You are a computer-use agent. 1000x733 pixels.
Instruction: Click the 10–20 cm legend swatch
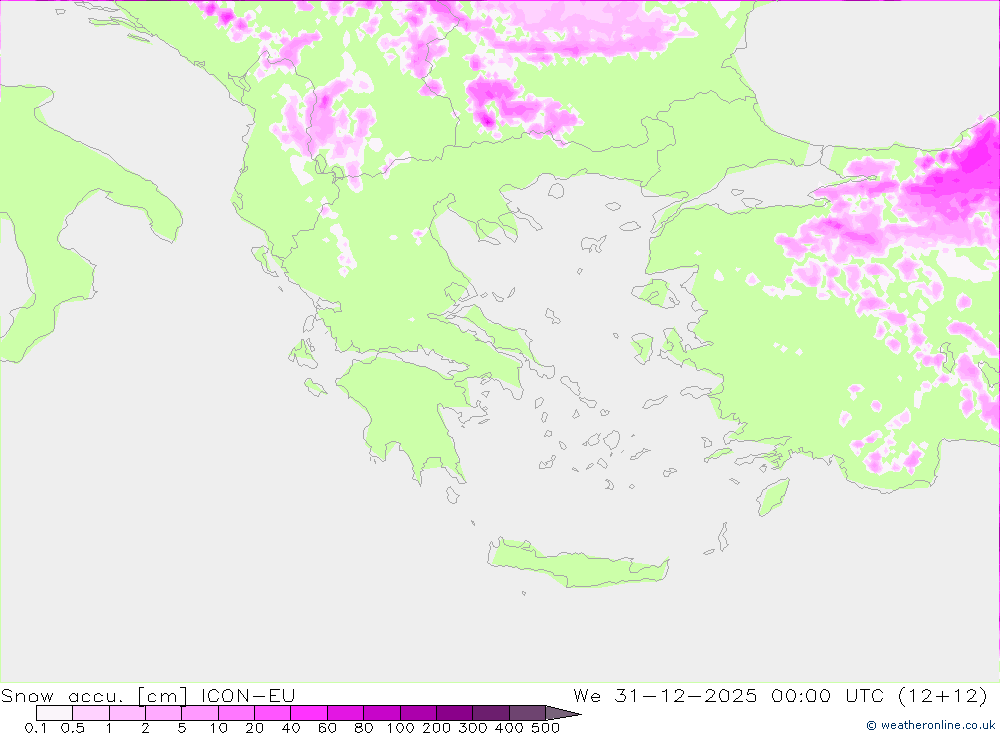[x=237, y=713]
